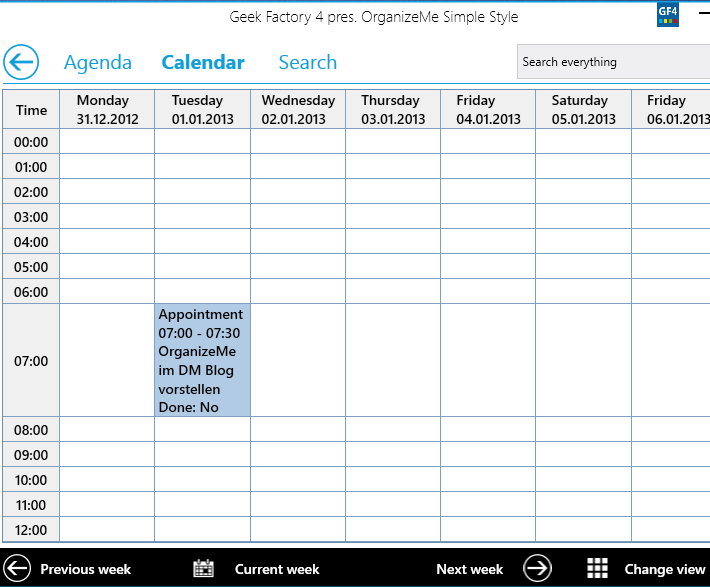The height and width of the screenshot is (587, 710).
Task: Open the Agenda tab
Action: pos(98,63)
